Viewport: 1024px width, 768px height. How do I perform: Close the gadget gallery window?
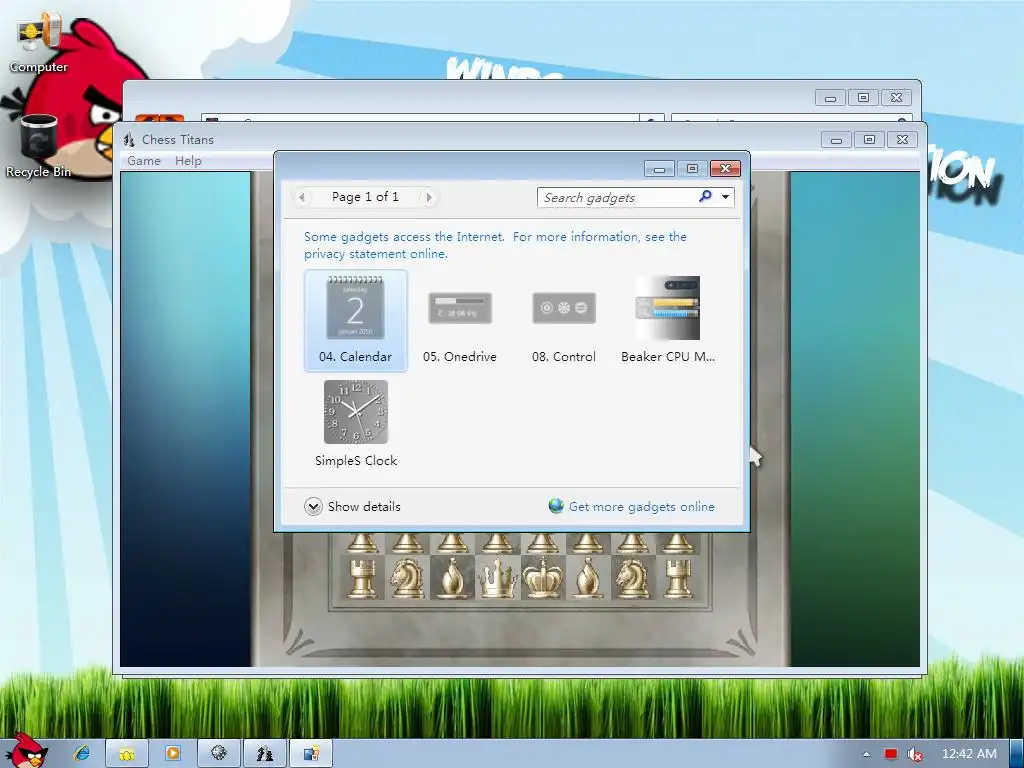pos(725,169)
